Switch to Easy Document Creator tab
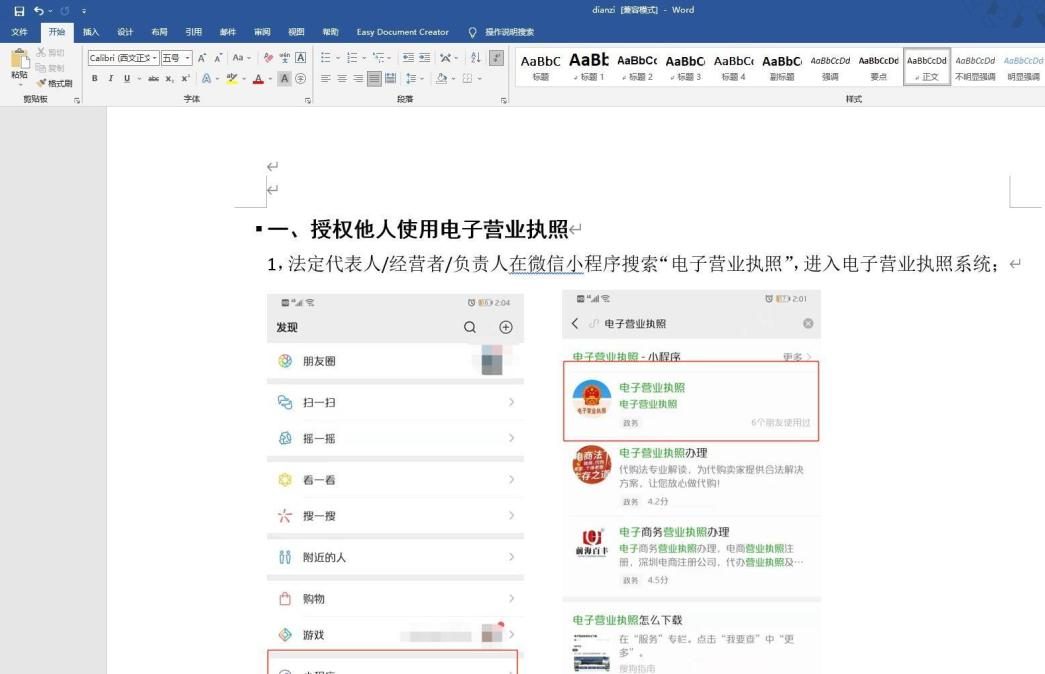 tap(403, 32)
